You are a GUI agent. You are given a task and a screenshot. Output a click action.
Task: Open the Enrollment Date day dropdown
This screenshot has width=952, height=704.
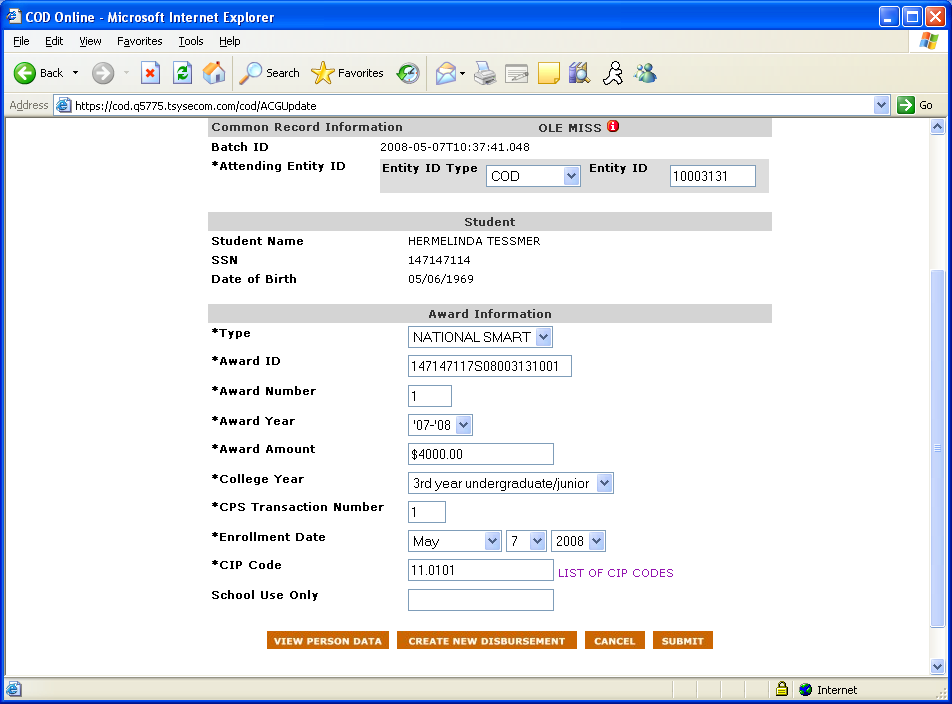526,541
